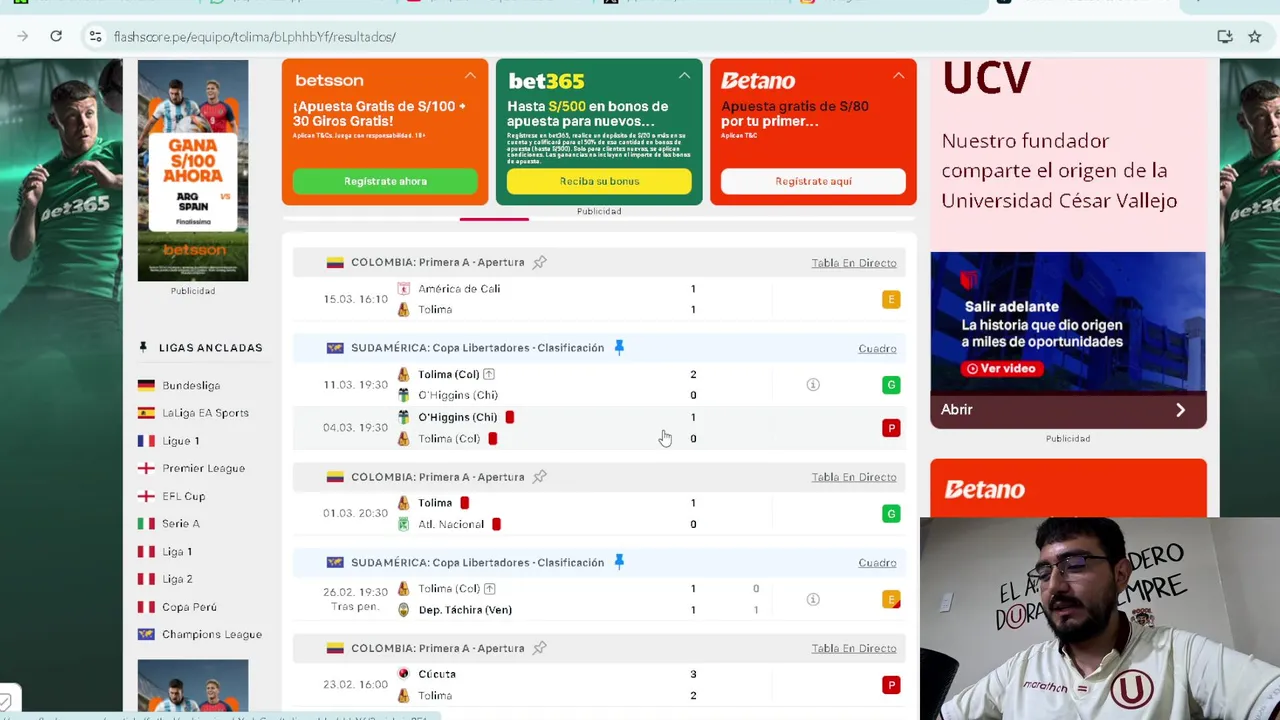The width and height of the screenshot is (1280, 720).
Task: Collapse the betsson ad card chevron
Action: pyautogui.click(x=470, y=76)
